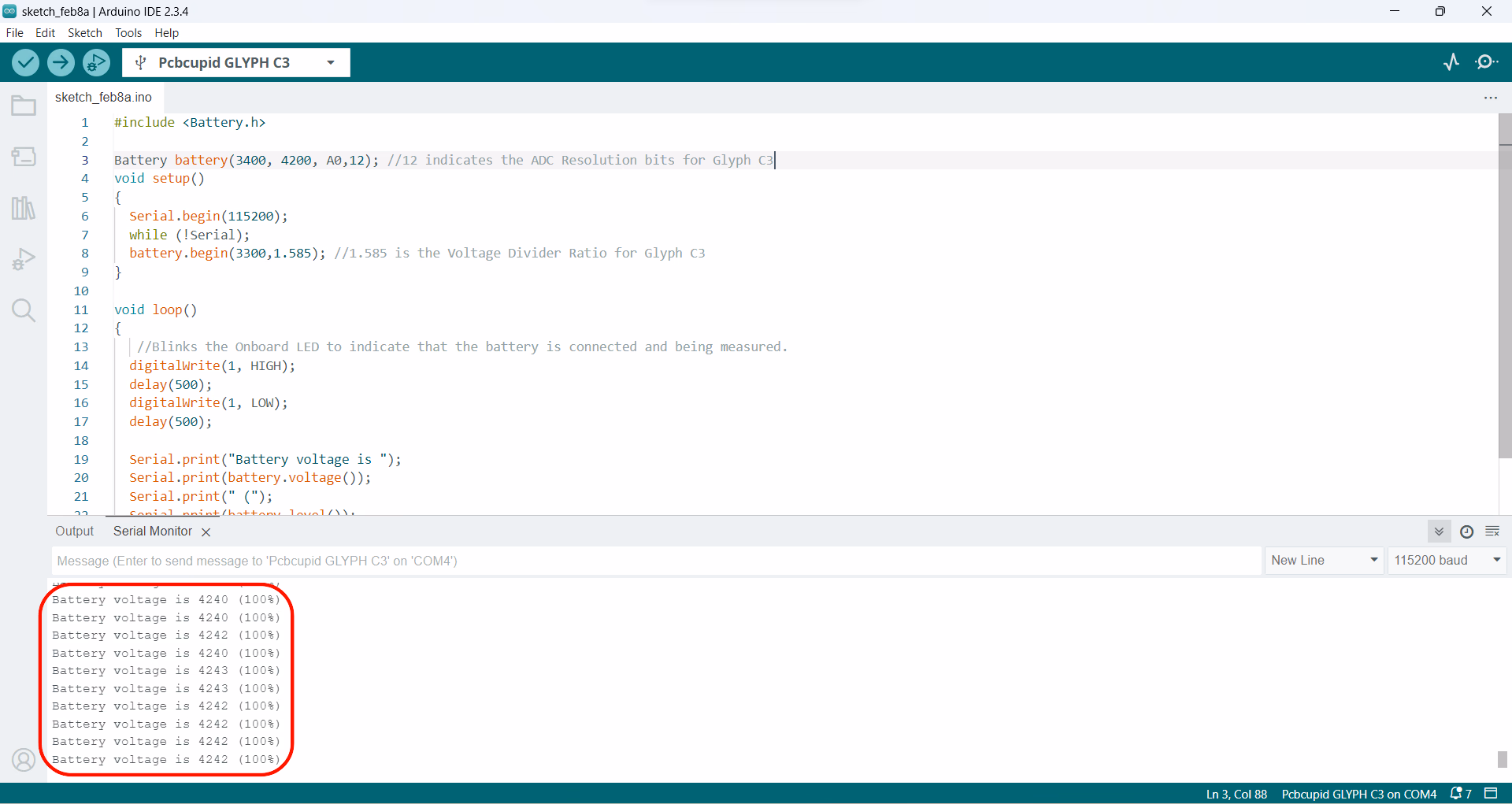Click the serial message input field

pos(655,561)
